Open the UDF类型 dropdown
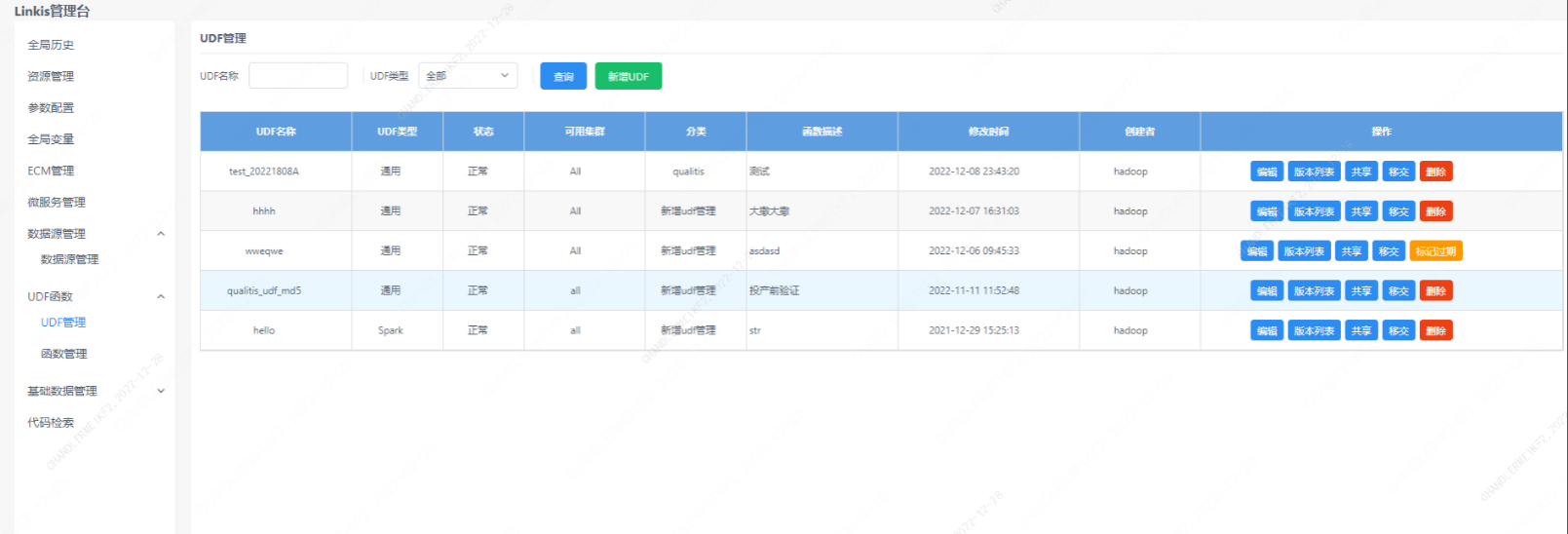This screenshot has height=534, width=1568. [x=468, y=76]
